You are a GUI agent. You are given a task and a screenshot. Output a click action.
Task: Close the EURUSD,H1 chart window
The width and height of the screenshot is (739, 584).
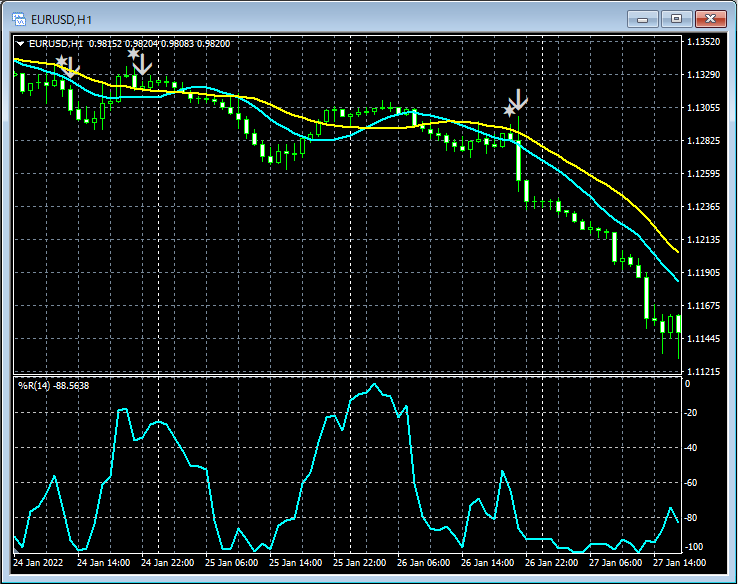pyautogui.click(x=710, y=18)
